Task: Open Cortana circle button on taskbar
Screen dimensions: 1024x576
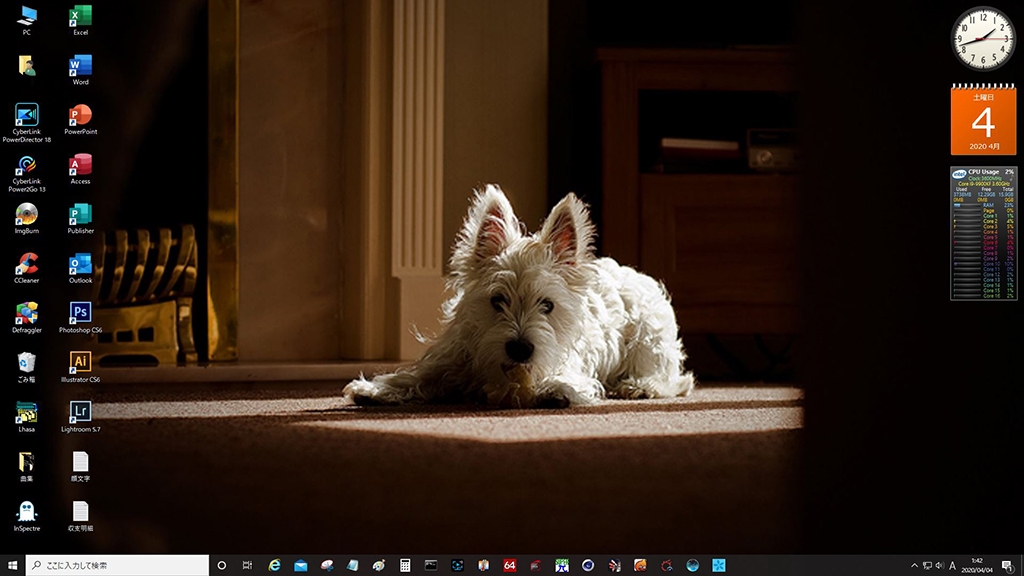Action: 221,565
